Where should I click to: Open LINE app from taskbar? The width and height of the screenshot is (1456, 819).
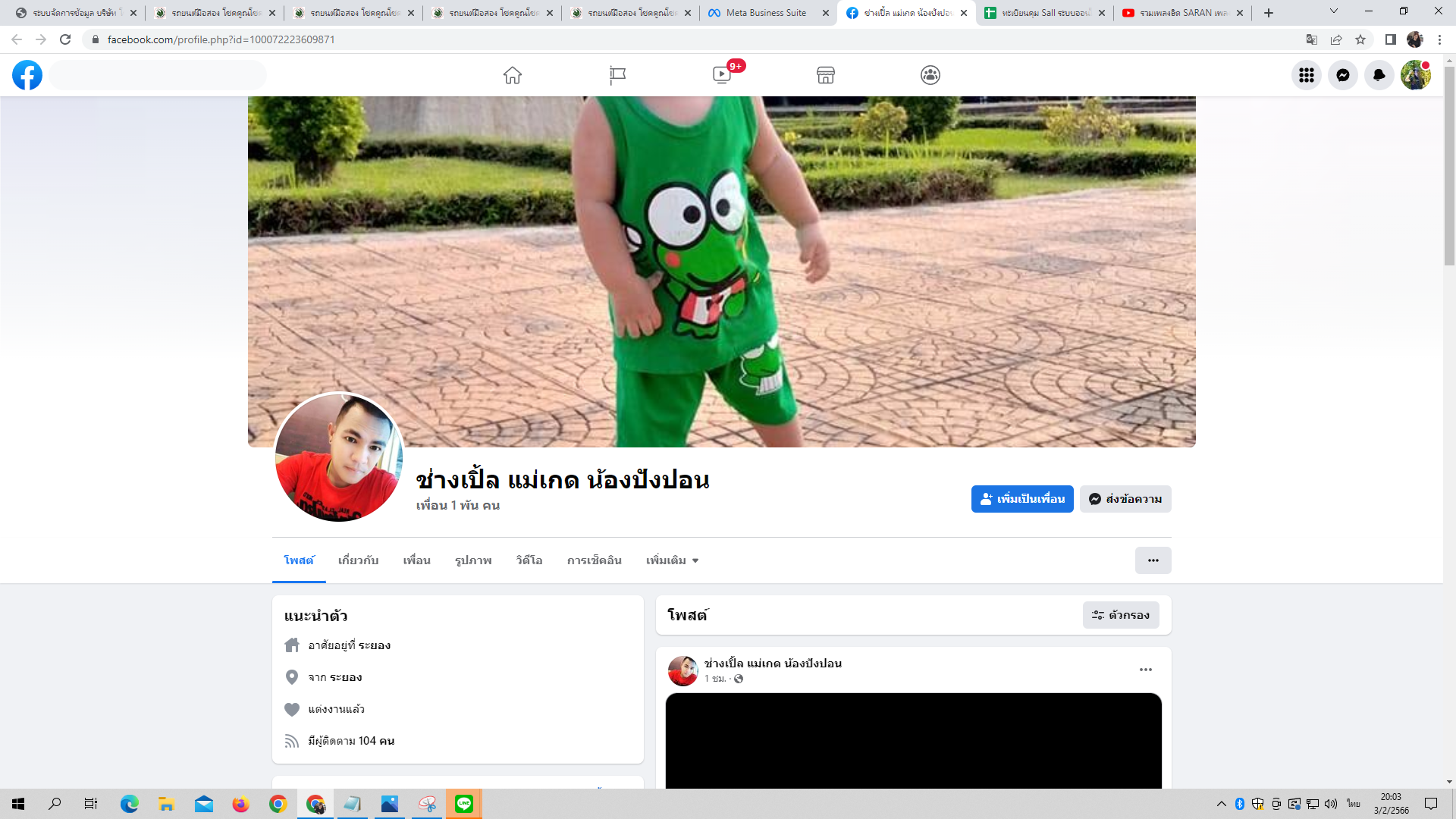pyautogui.click(x=464, y=804)
